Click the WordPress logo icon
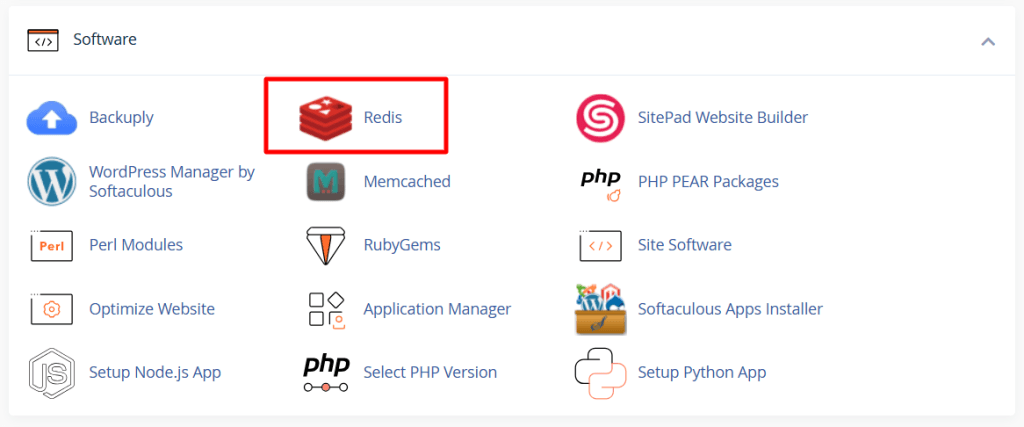1024x427 pixels. tap(52, 182)
